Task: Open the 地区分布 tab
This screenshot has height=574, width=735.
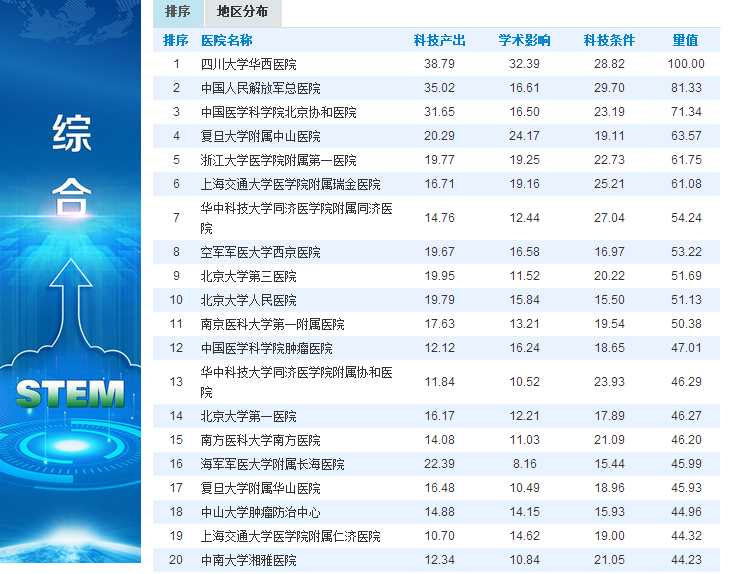Action: click(242, 12)
